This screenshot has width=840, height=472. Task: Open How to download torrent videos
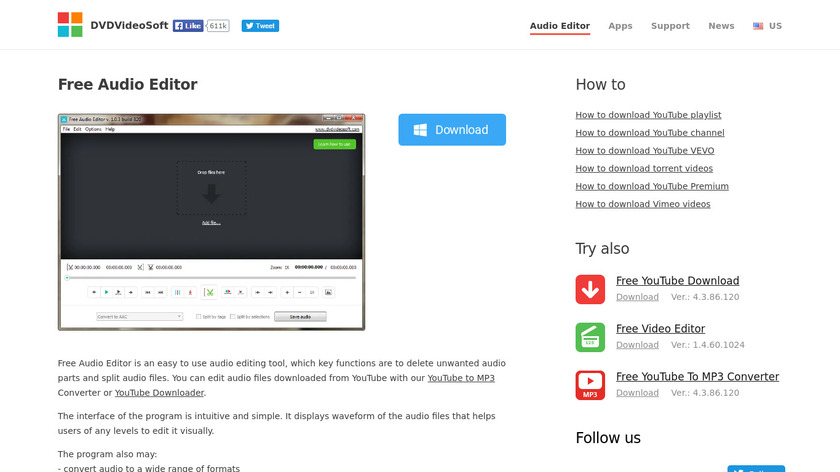coord(644,168)
